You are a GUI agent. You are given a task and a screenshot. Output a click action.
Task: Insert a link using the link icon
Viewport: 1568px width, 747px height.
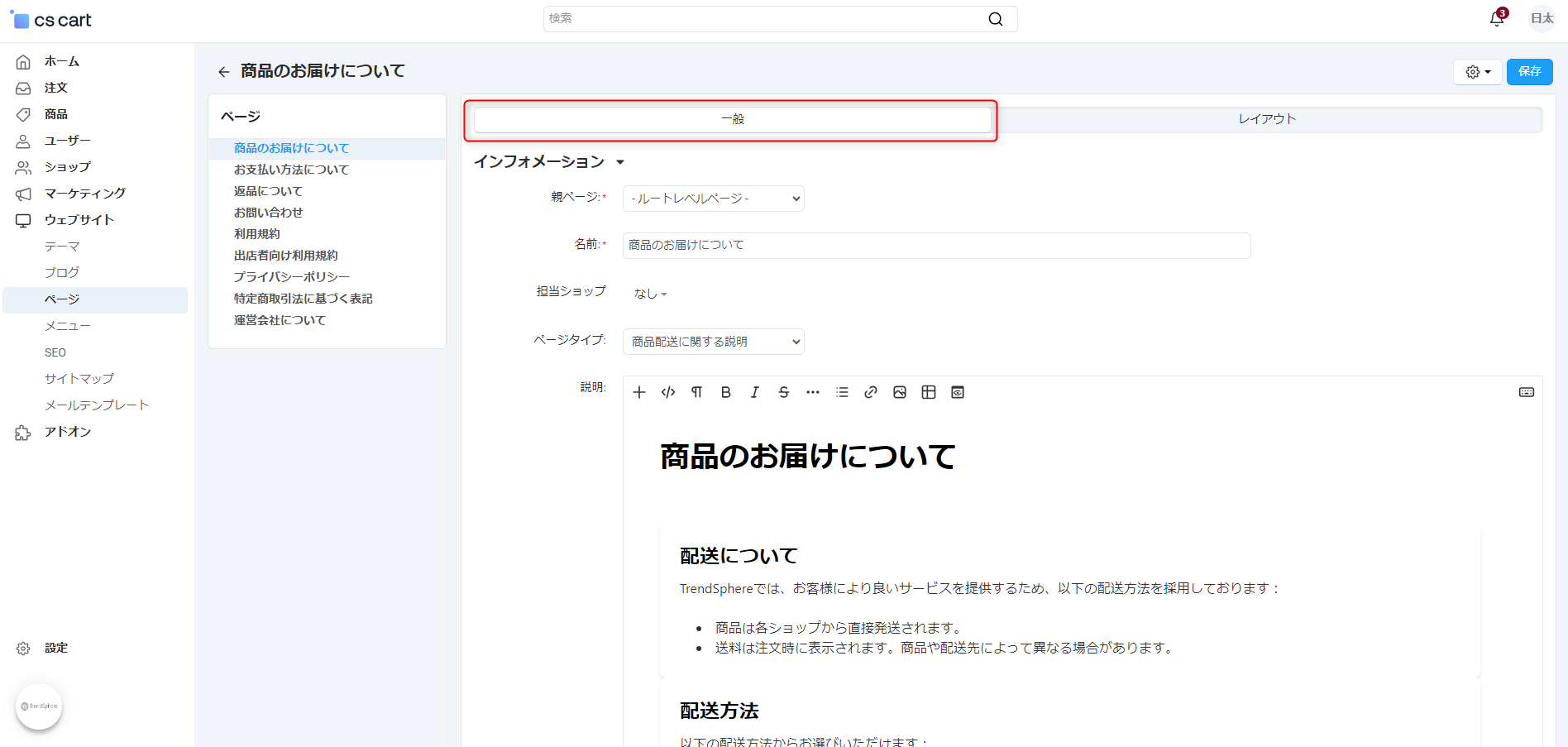870,392
